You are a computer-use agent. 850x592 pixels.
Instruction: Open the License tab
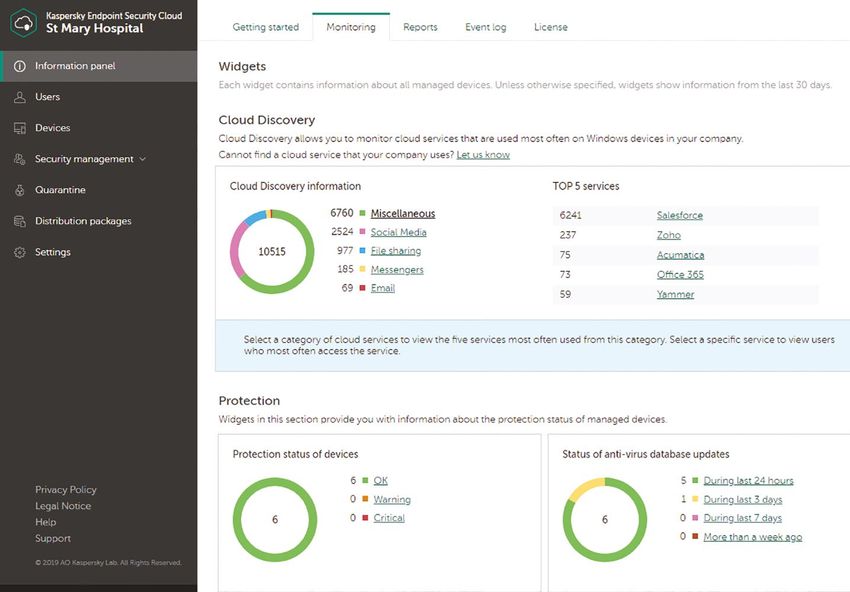(551, 27)
